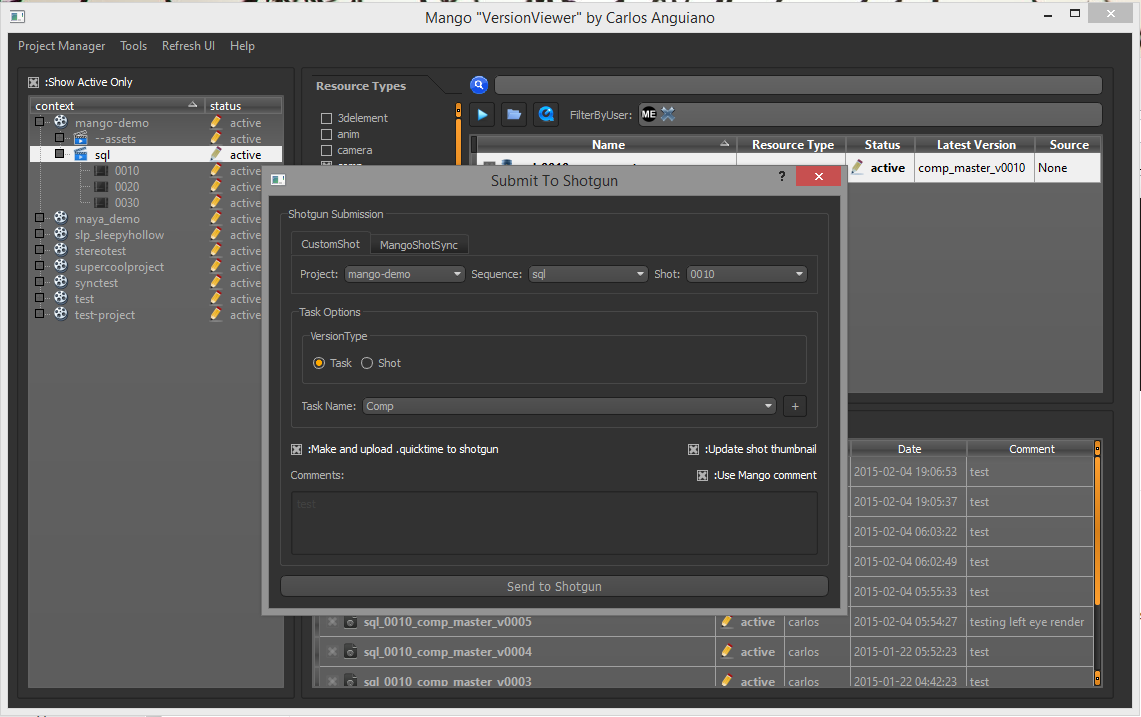The image size is (1141, 717).
Task: Click the pencil status icon for sql row
Action: click(215, 154)
